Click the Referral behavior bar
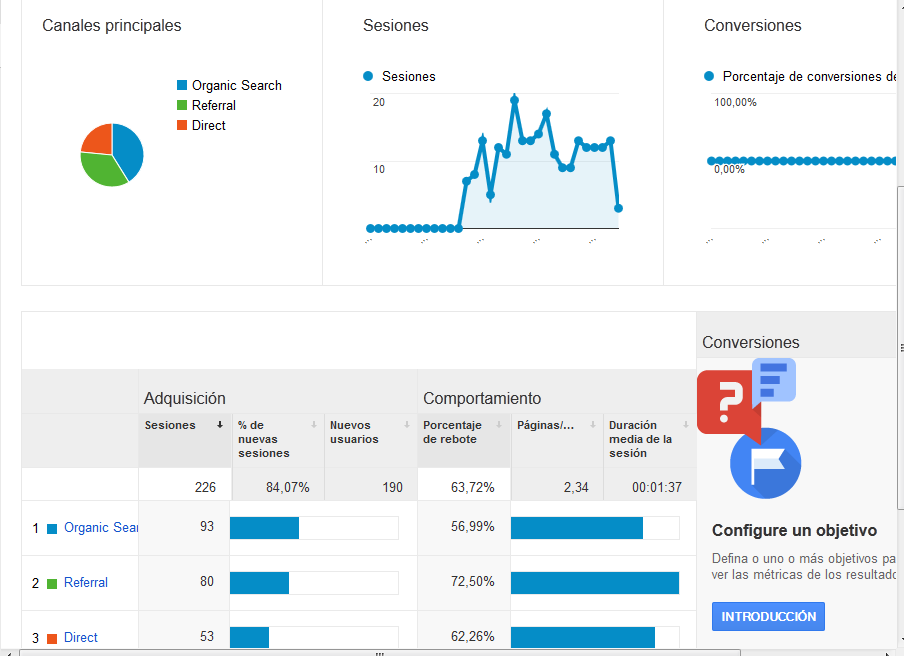Viewport: 904px width, 656px height. [595, 583]
